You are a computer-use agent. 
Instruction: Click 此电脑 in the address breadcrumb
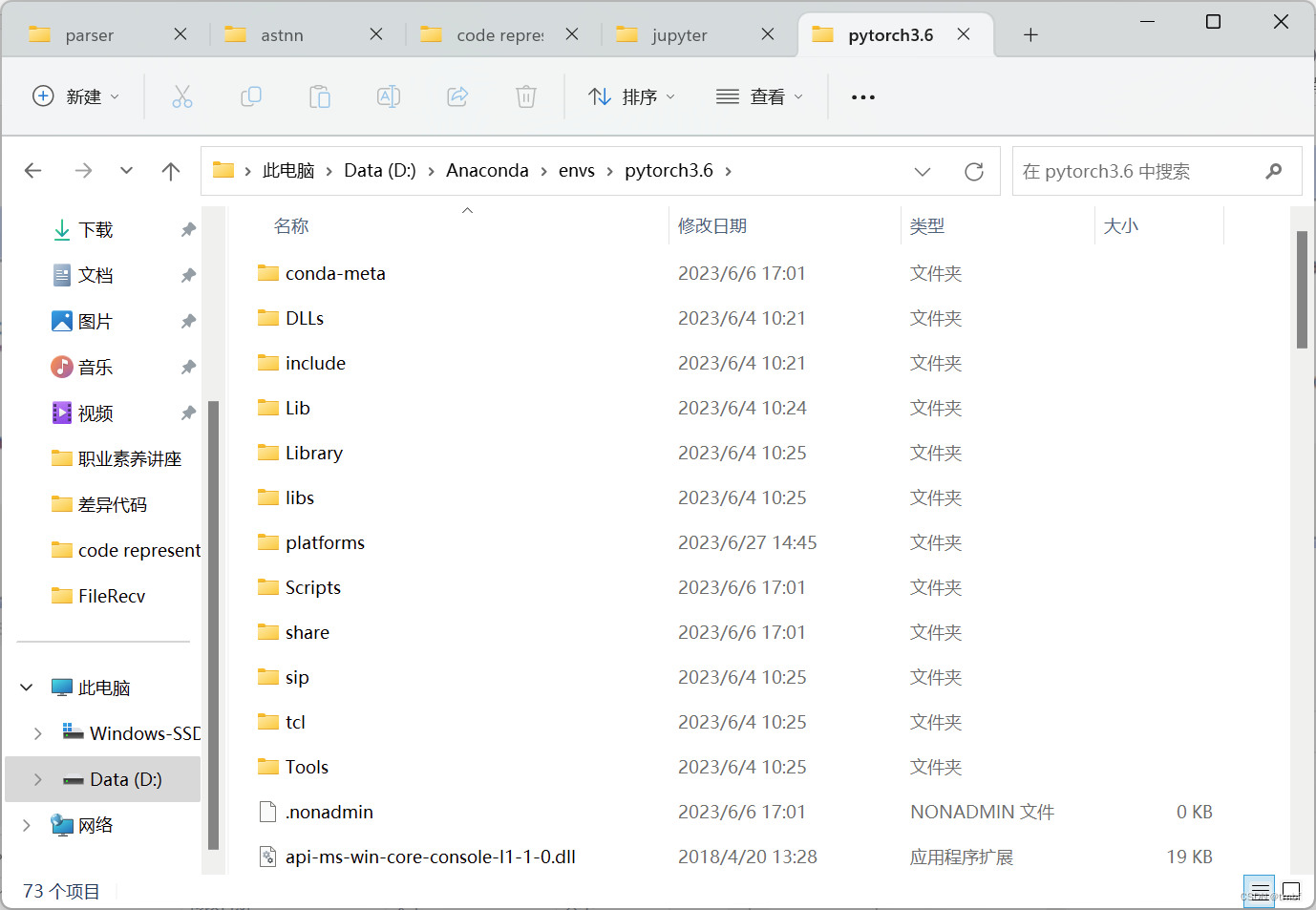[x=288, y=171]
